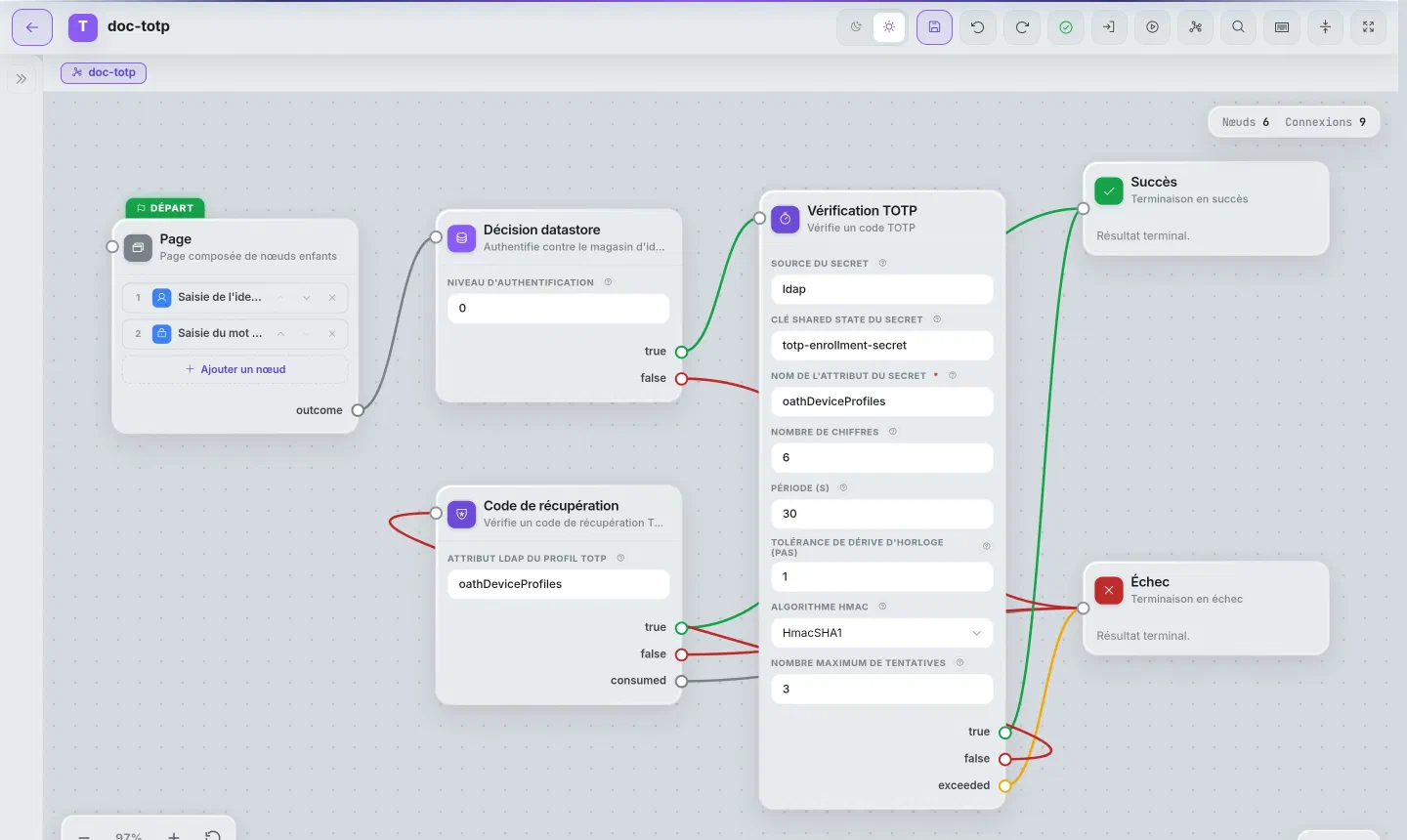Save the flow with the diskette icon
The width and height of the screenshot is (1407, 840).
coord(934,27)
